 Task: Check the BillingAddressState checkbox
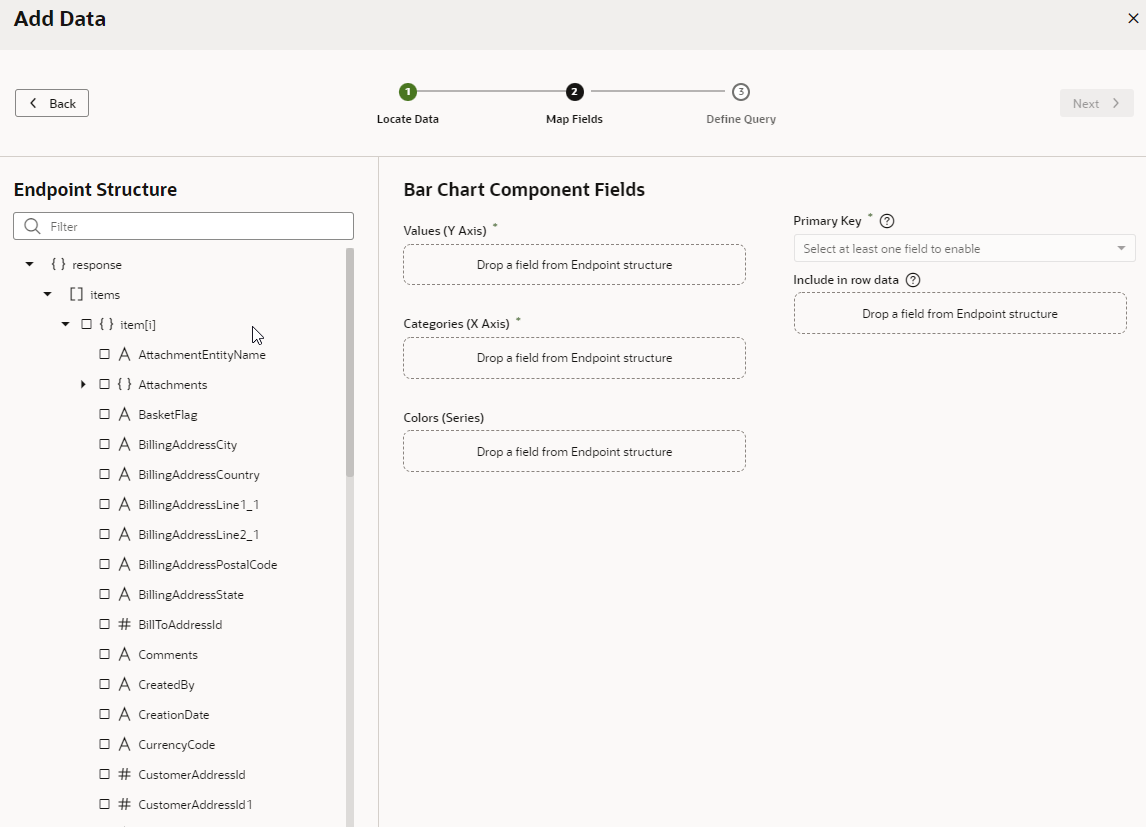point(105,594)
